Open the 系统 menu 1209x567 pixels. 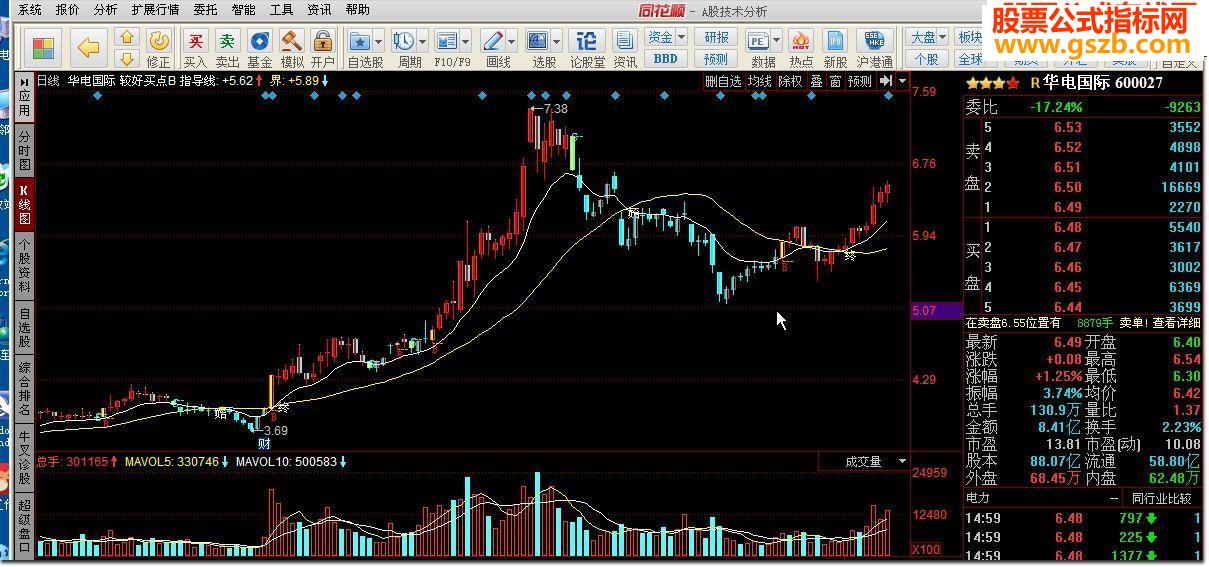pos(30,10)
